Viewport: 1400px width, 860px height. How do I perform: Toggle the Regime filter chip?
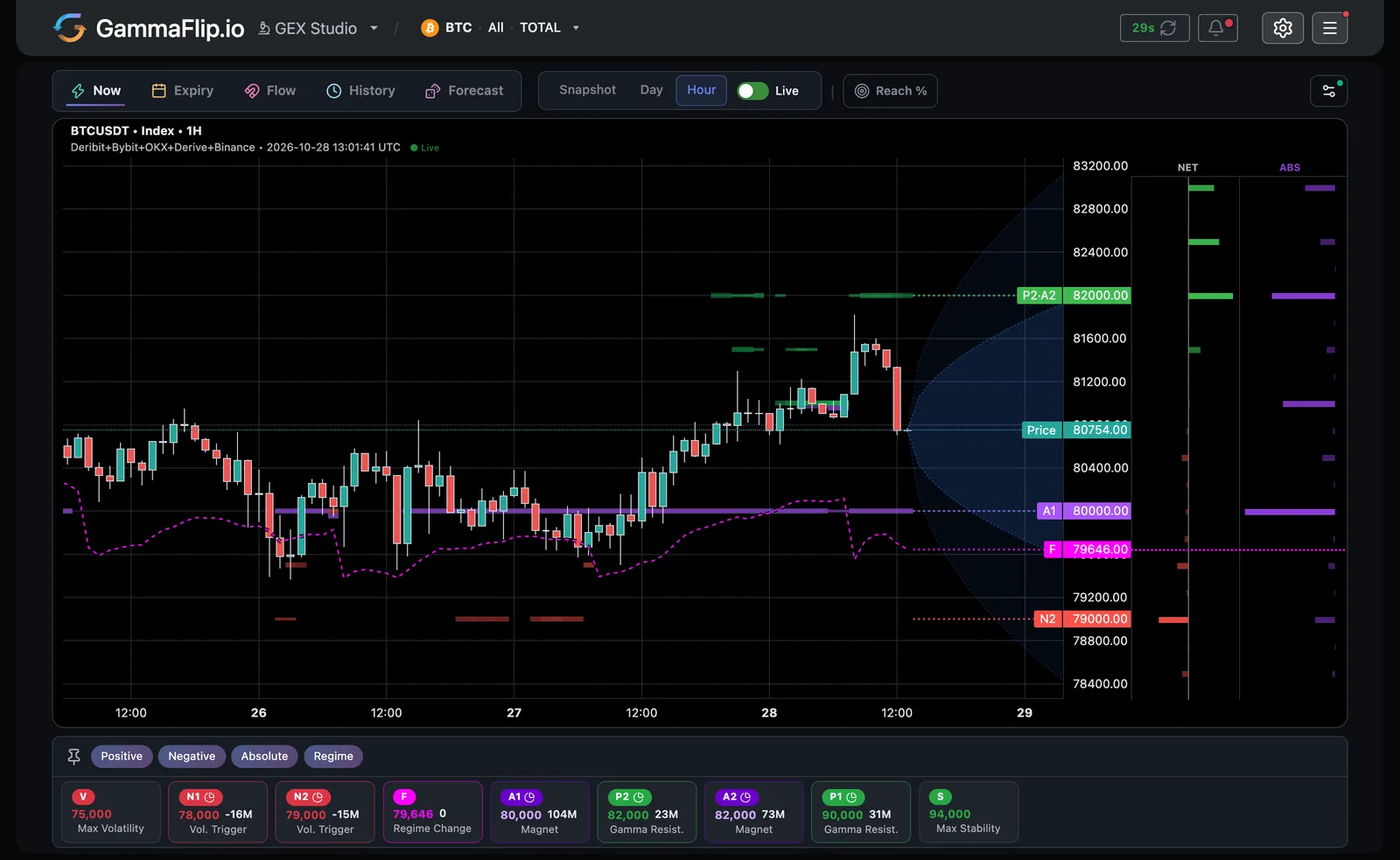coord(333,756)
